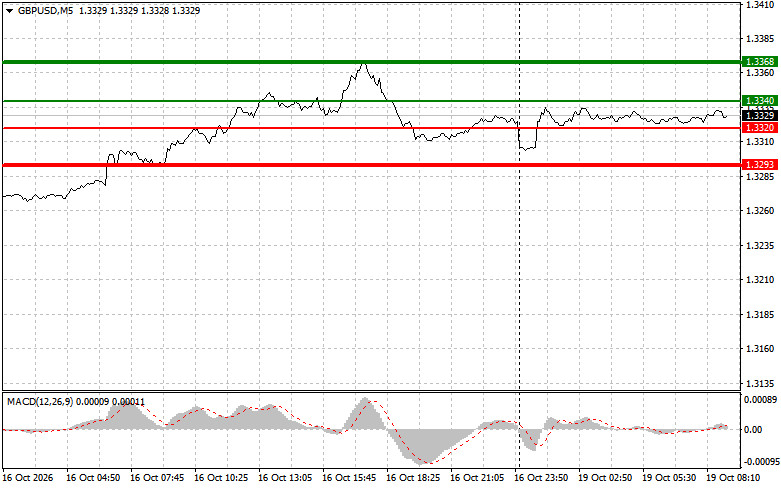Image resolution: width=781 pixels, height=489 pixels.
Task: Select the thin green line at 1.3340
Action: click(372, 101)
